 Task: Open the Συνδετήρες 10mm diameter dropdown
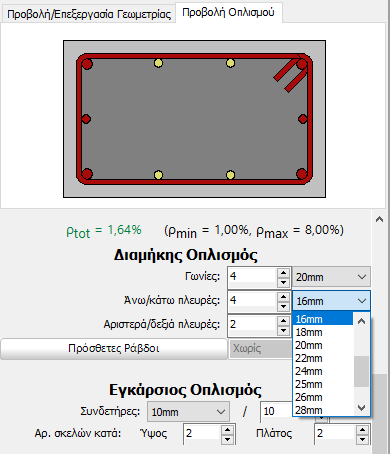(x=188, y=412)
